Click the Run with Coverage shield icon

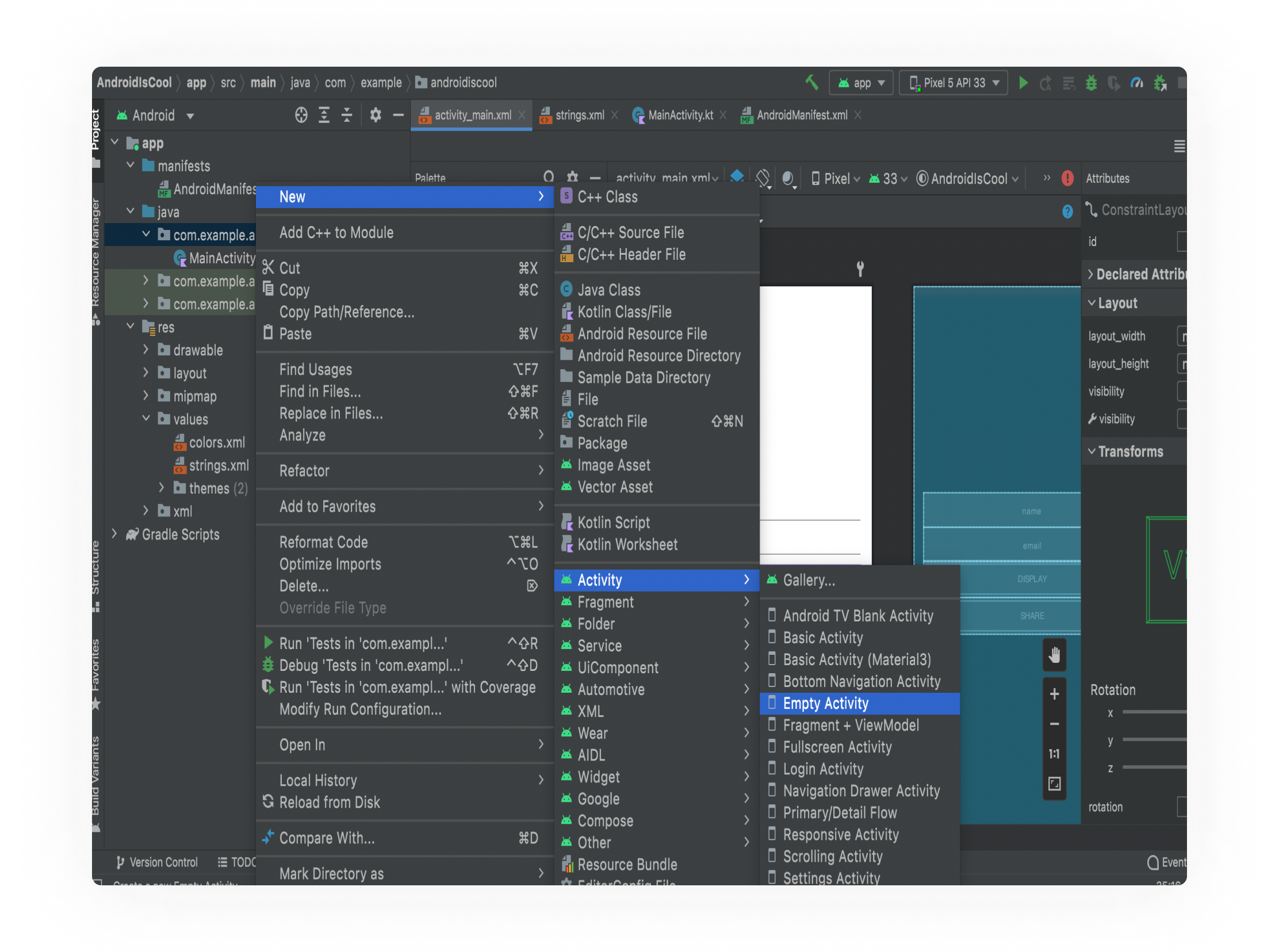point(1113,83)
